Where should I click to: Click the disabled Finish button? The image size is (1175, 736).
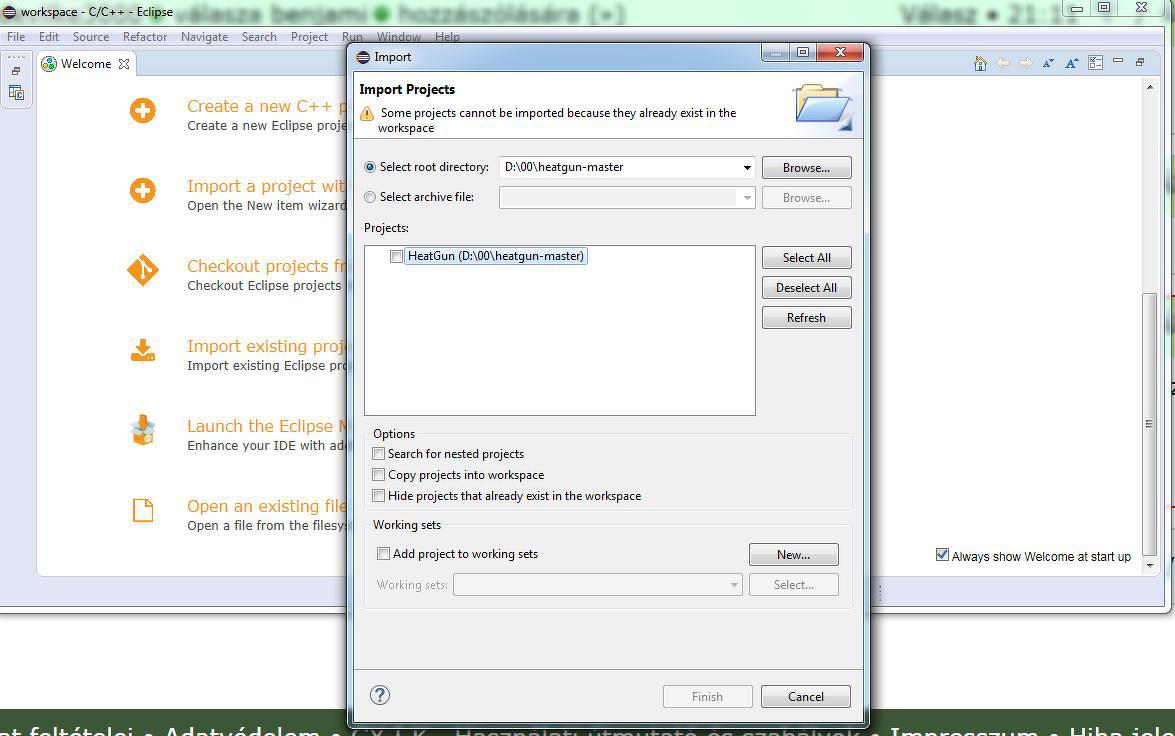click(x=707, y=696)
